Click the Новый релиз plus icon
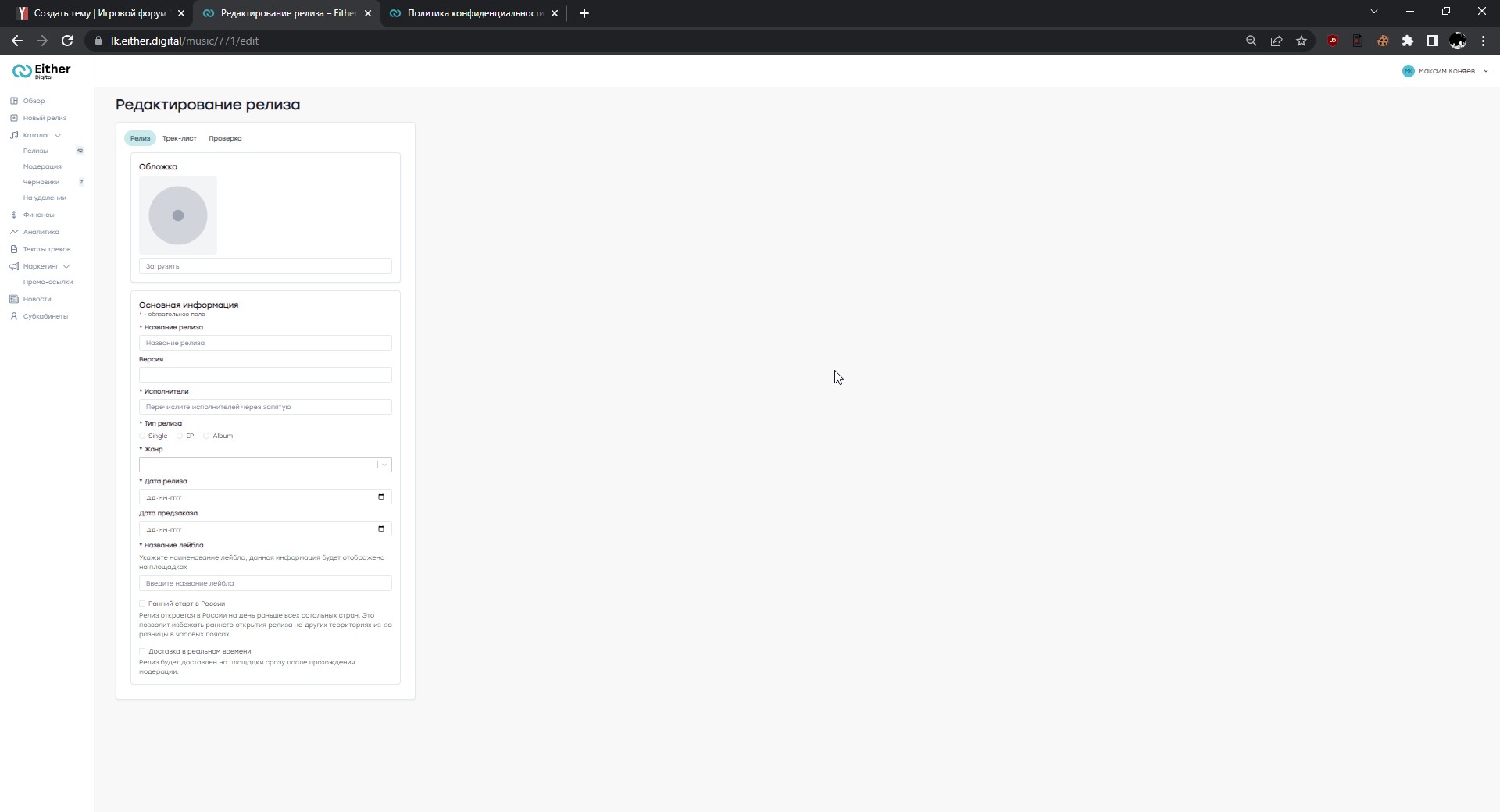Viewport: 1500px width, 812px height. coord(14,118)
